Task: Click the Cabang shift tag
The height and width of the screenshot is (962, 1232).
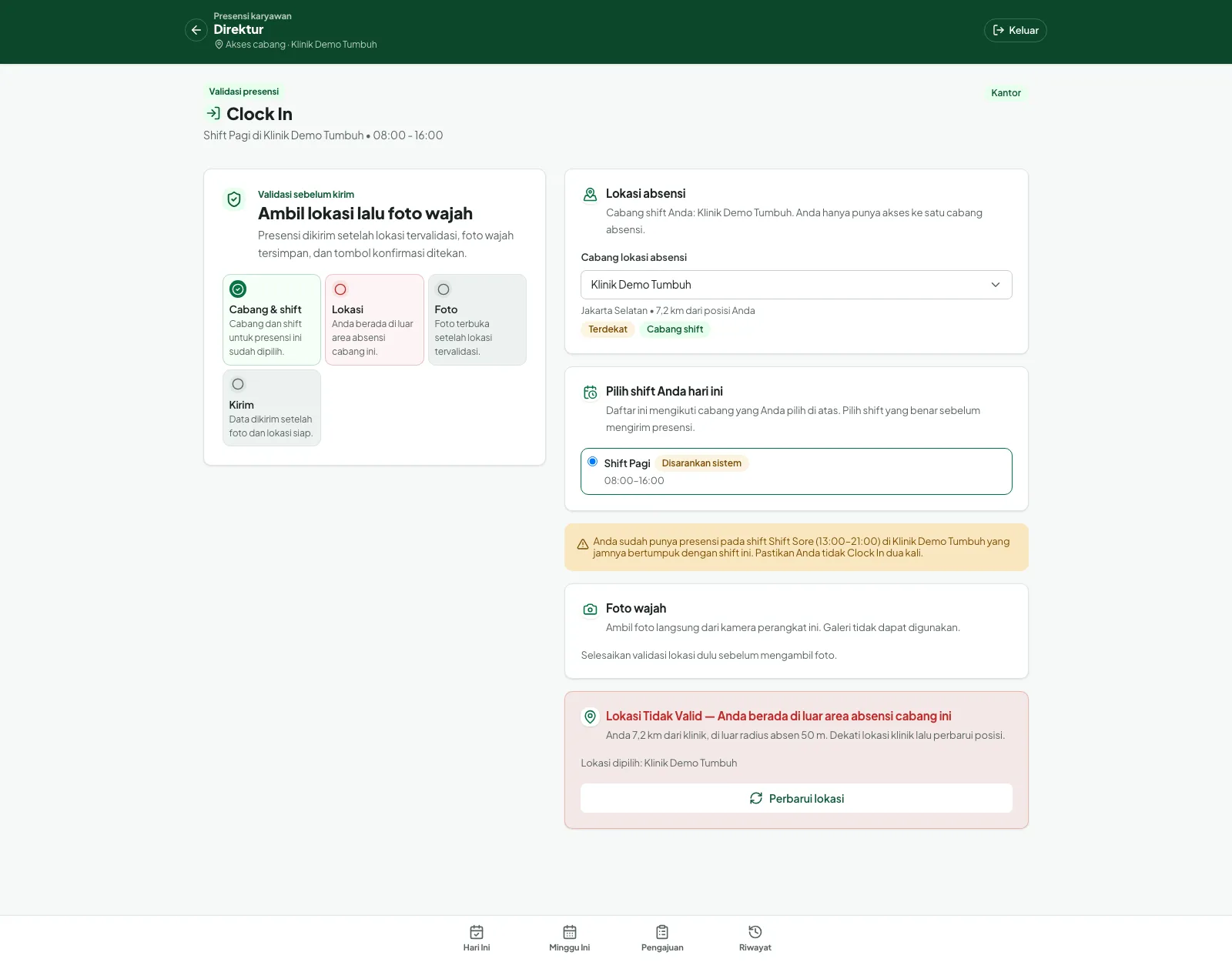Action: 675,329
